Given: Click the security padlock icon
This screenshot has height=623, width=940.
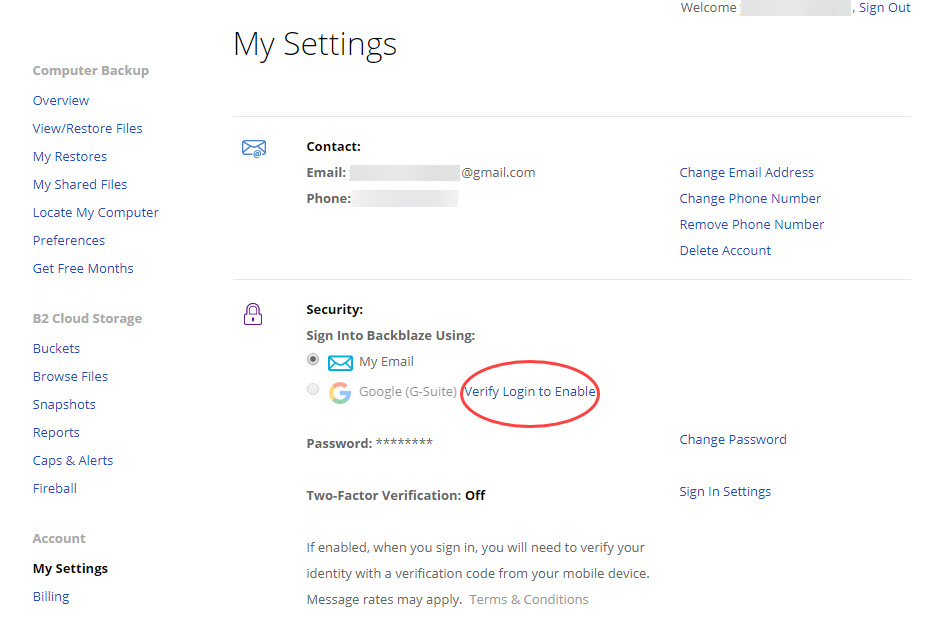Looking at the screenshot, I should [x=253, y=314].
